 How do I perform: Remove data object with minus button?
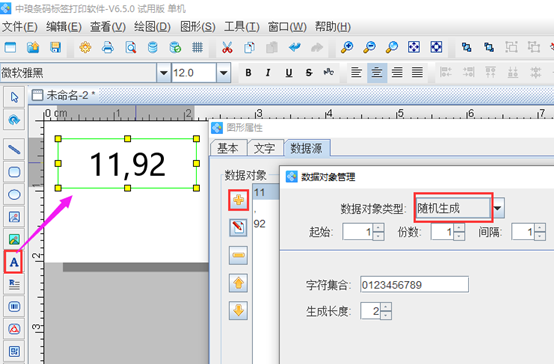(x=238, y=255)
